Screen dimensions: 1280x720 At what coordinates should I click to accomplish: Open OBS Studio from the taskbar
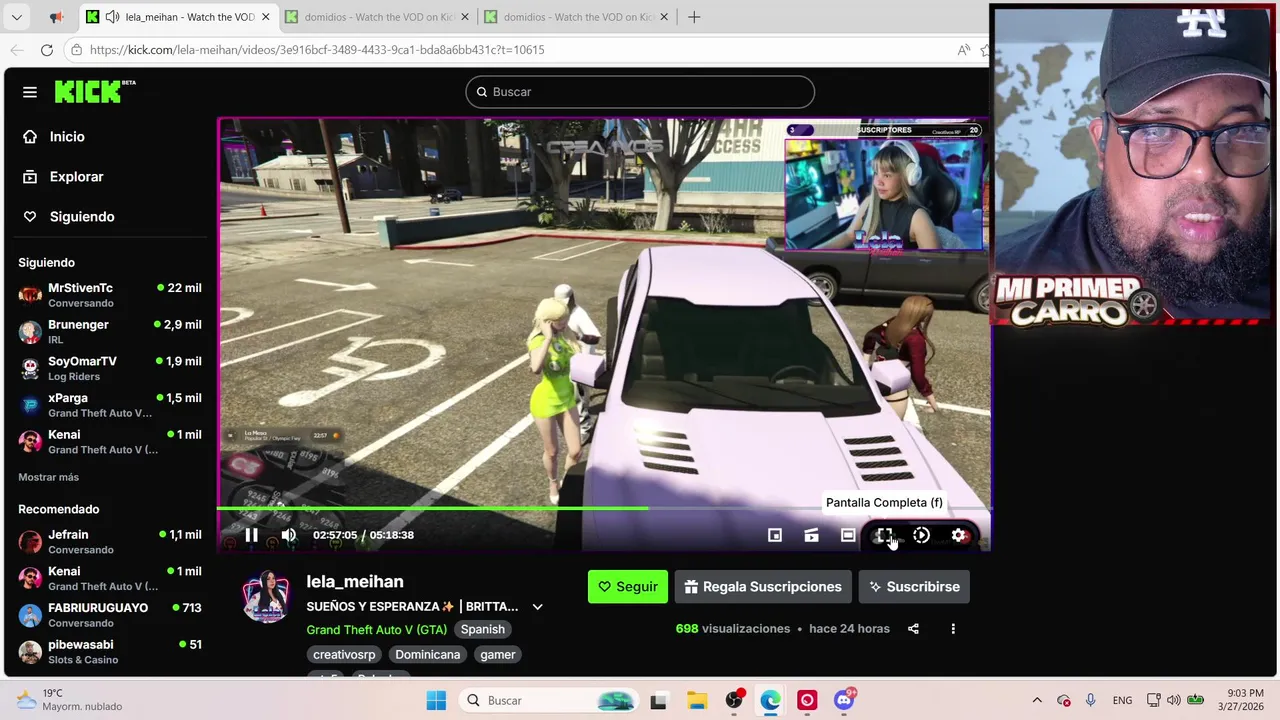734,701
